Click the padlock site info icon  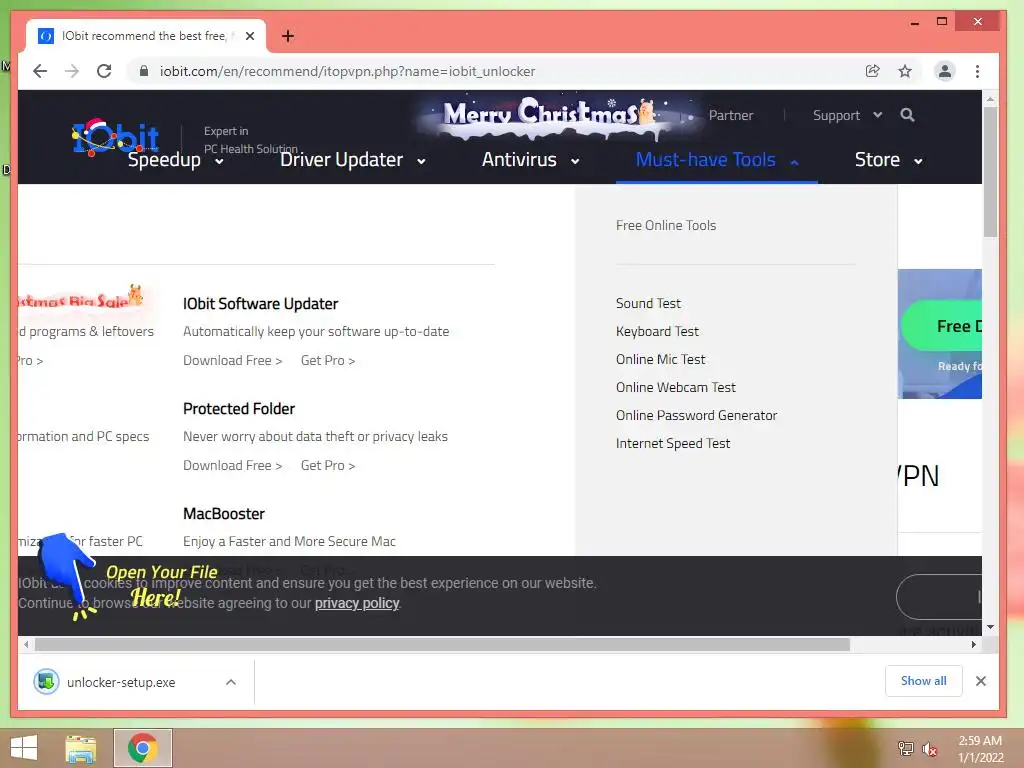coord(144,71)
